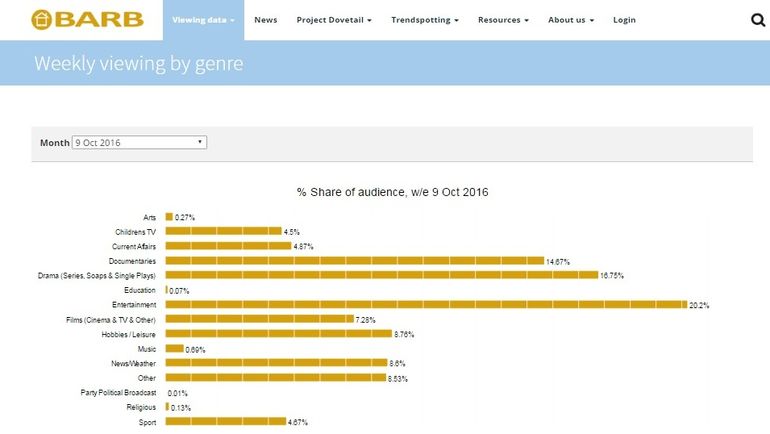Go to the News page
Screen dimensions: 770x434
tap(265, 20)
